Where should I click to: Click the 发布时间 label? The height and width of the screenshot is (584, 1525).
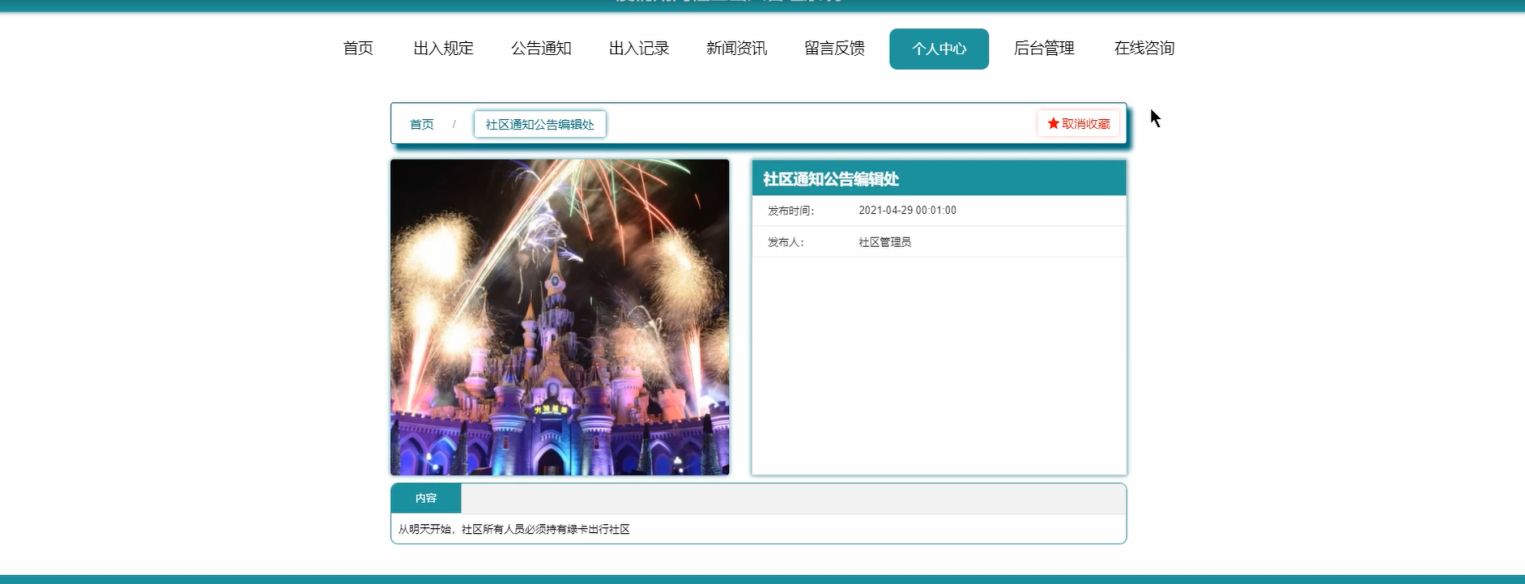(x=791, y=210)
